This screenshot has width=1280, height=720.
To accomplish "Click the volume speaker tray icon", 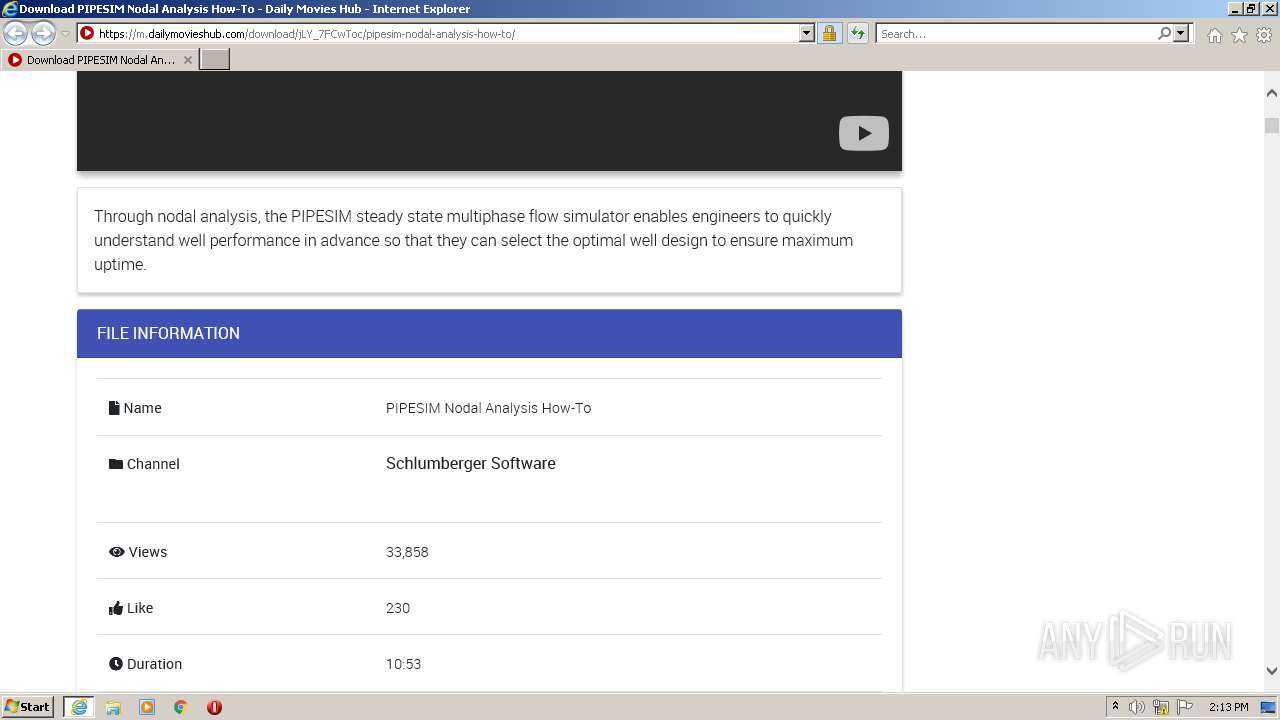I will pos(1137,707).
